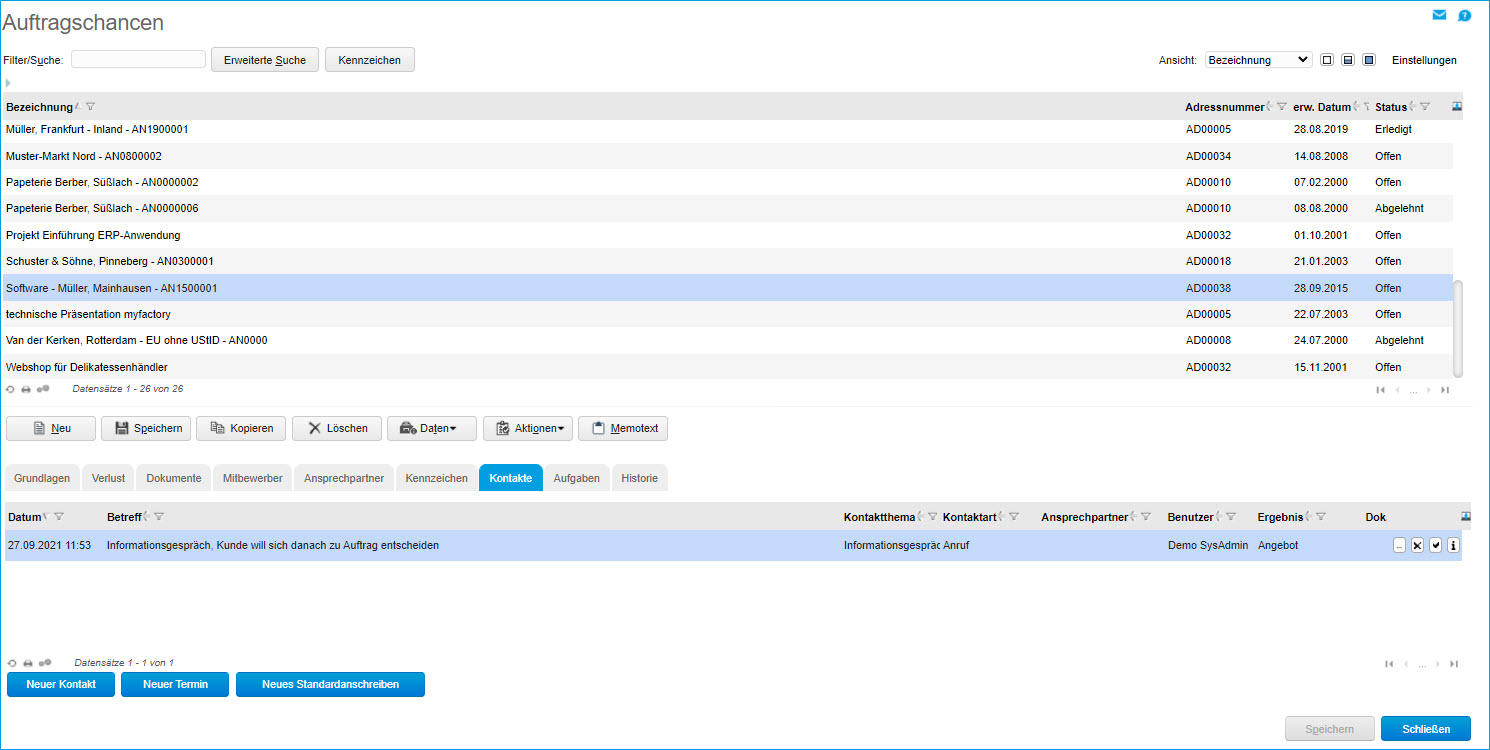
Task: Click the Kopieren button
Action: (241, 428)
